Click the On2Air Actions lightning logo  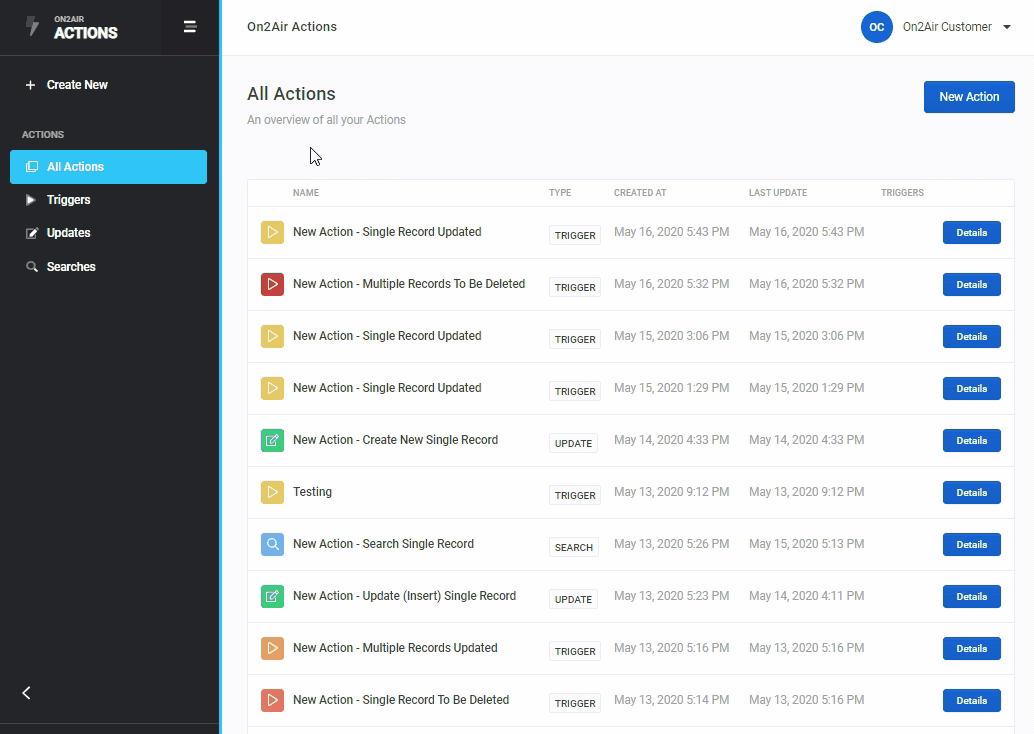pyautogui.click(x=33, y=27)
